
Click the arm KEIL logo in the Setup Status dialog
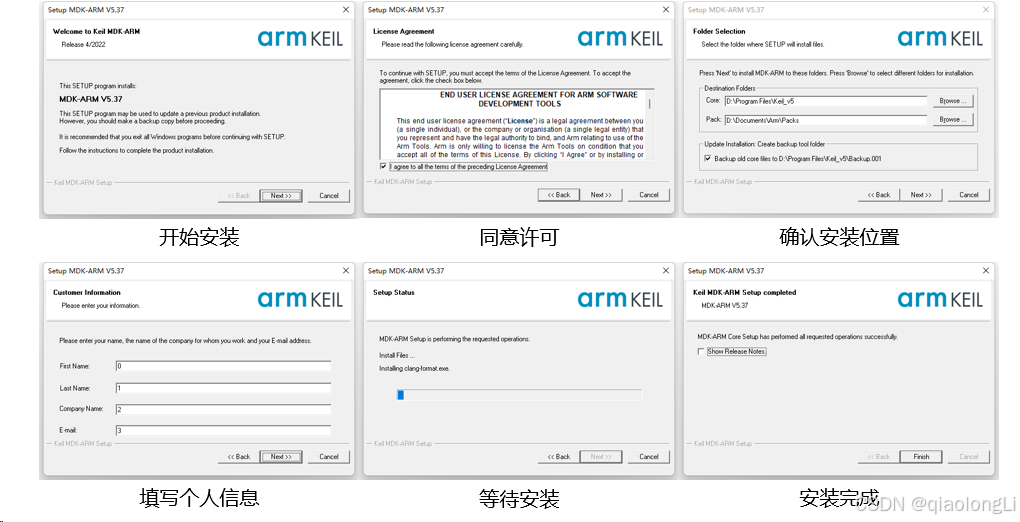coord(620,299)
